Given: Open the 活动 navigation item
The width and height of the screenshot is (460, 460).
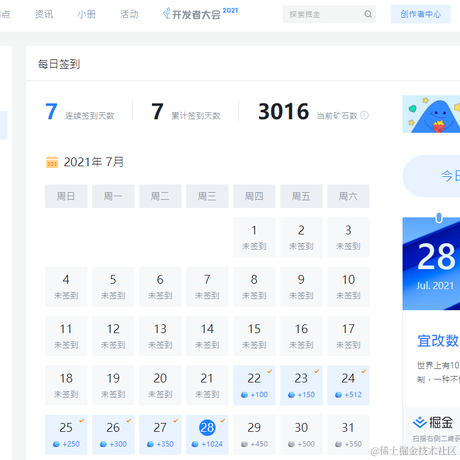Looking at the screenshot, I should pos(129,14).
